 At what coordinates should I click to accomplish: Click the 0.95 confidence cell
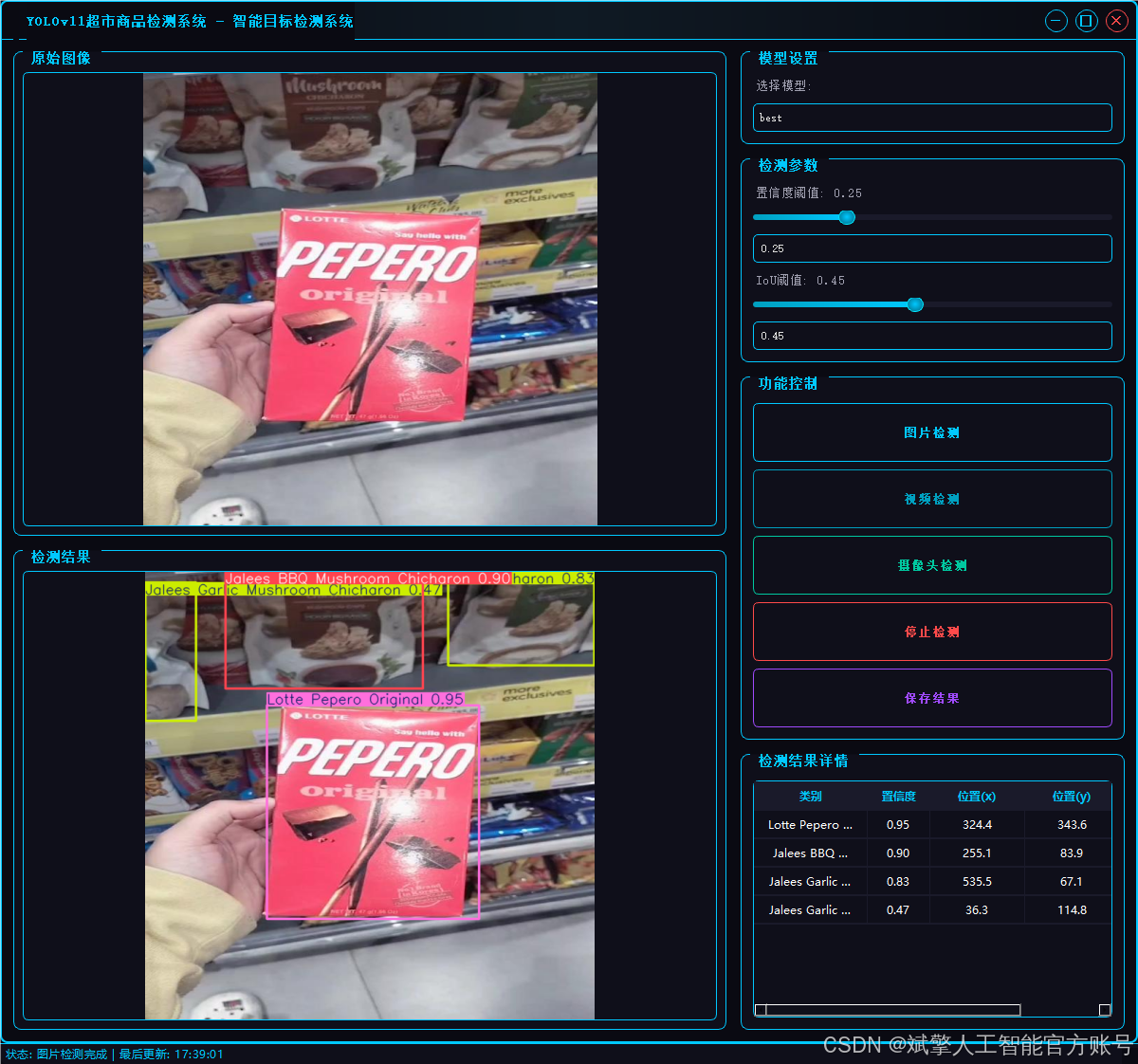click(x=898, y=825)
